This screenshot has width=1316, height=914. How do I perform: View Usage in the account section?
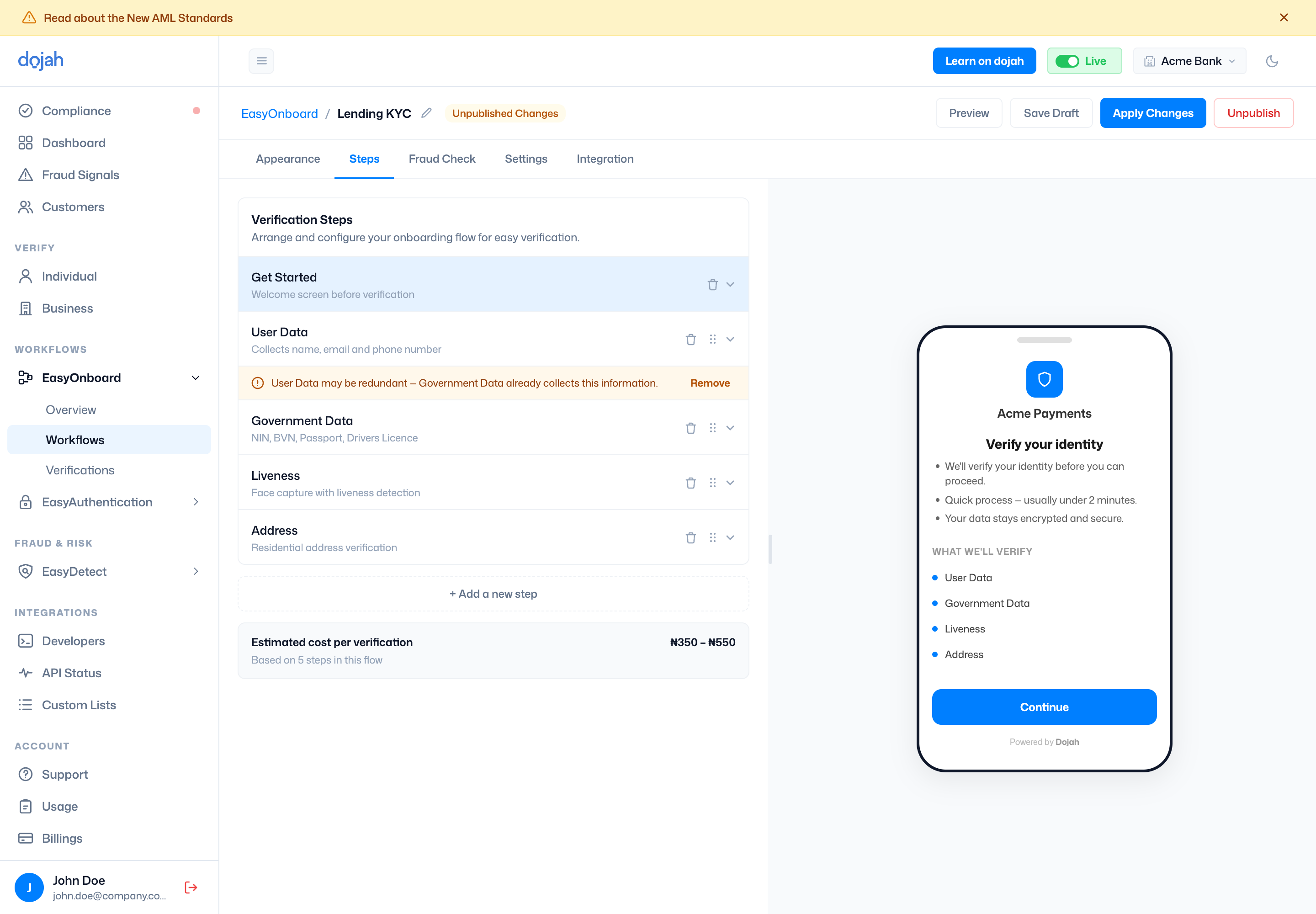(x=109, y=806)
